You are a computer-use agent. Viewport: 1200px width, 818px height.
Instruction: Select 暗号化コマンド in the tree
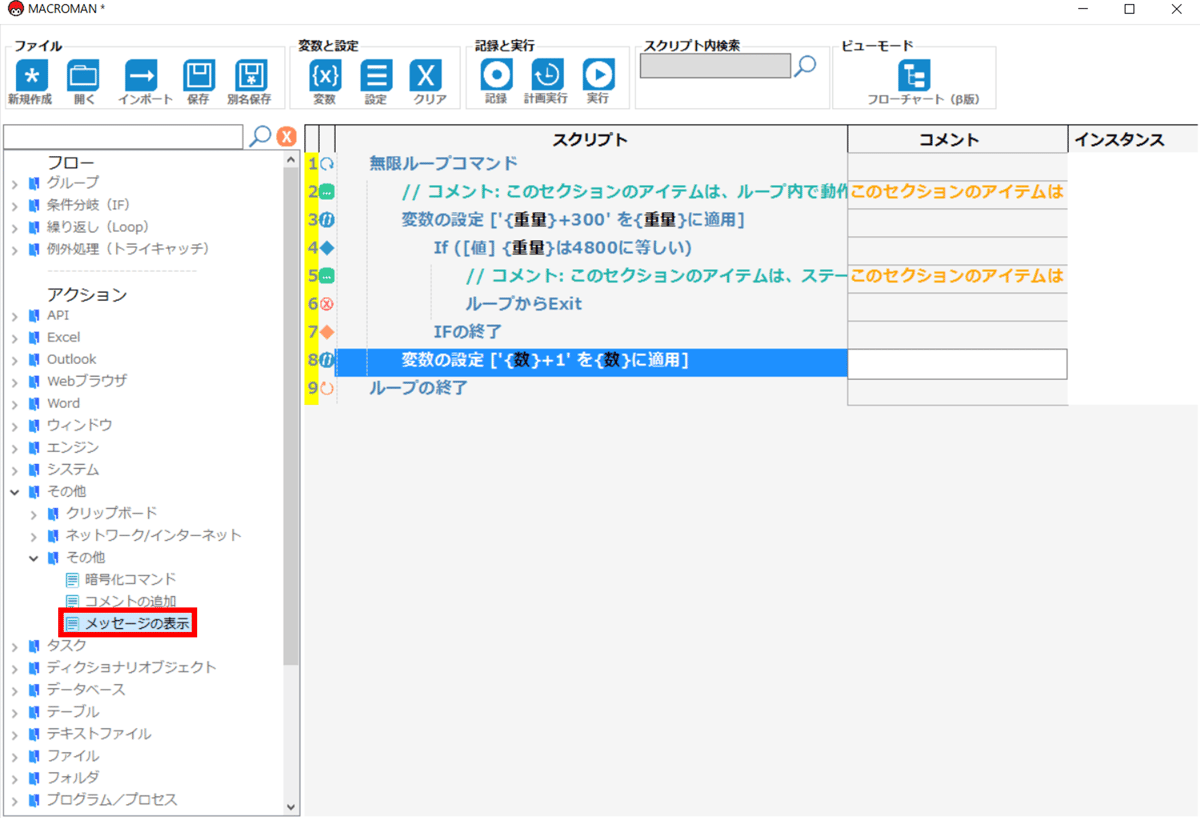pos(130,579)
